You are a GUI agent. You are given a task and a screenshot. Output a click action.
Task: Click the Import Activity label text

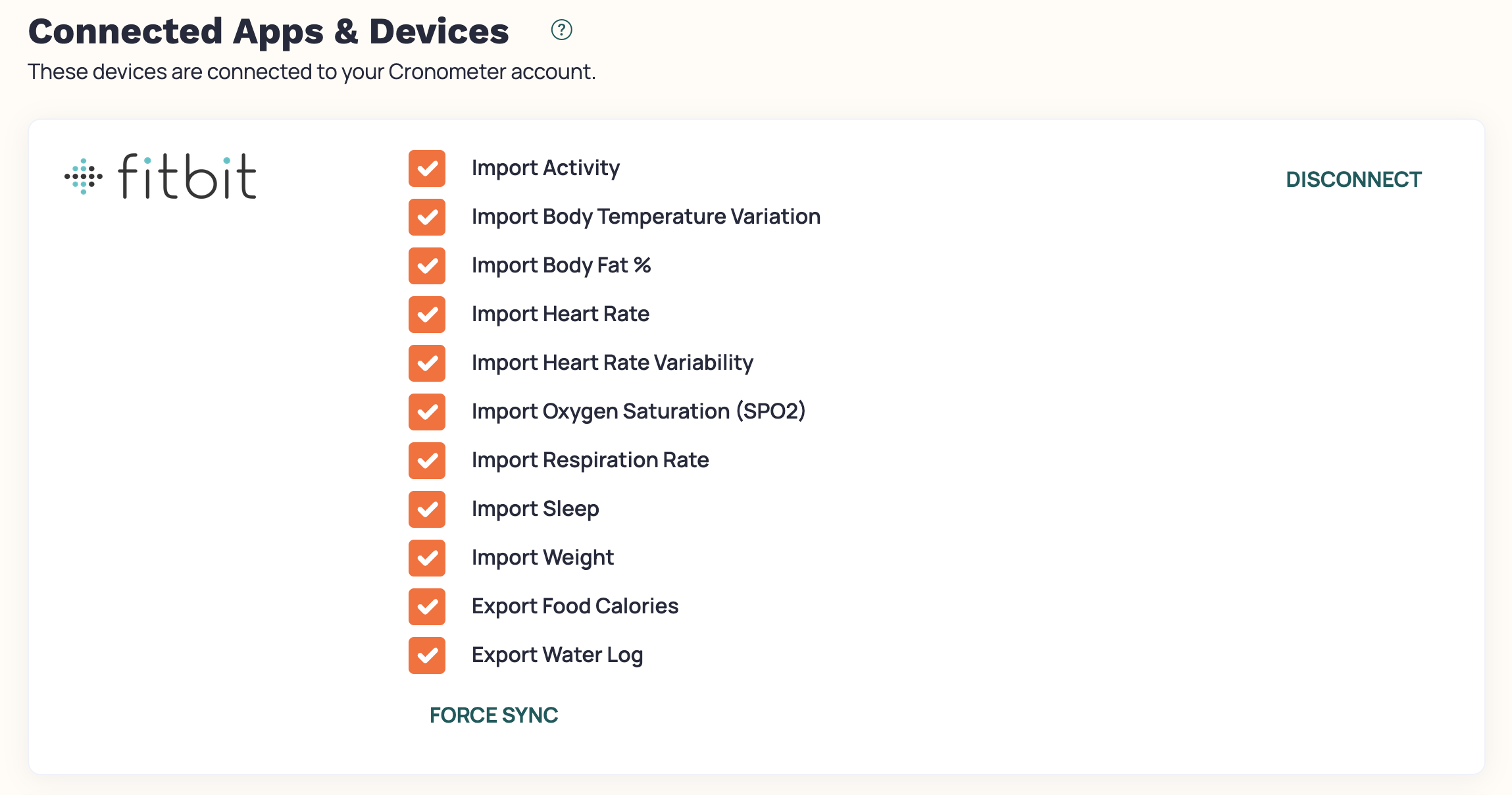pyautogui.click(x=545, y=168)
